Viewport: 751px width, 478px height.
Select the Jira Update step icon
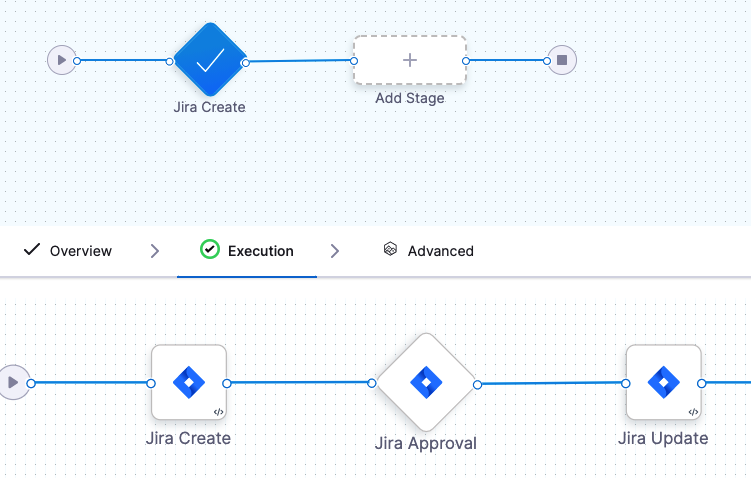click(663, 383)
